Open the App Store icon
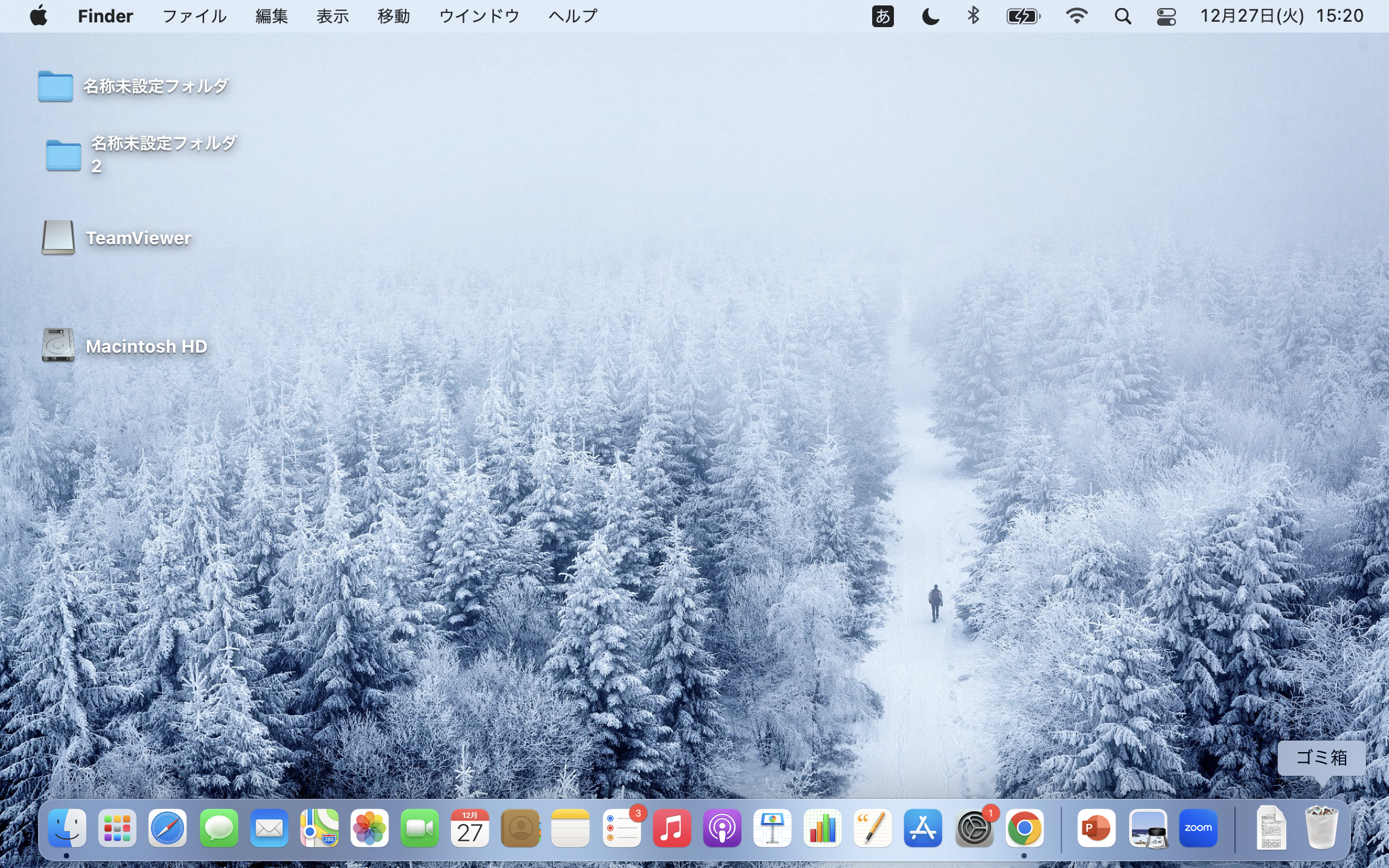 tap(922, 828)
